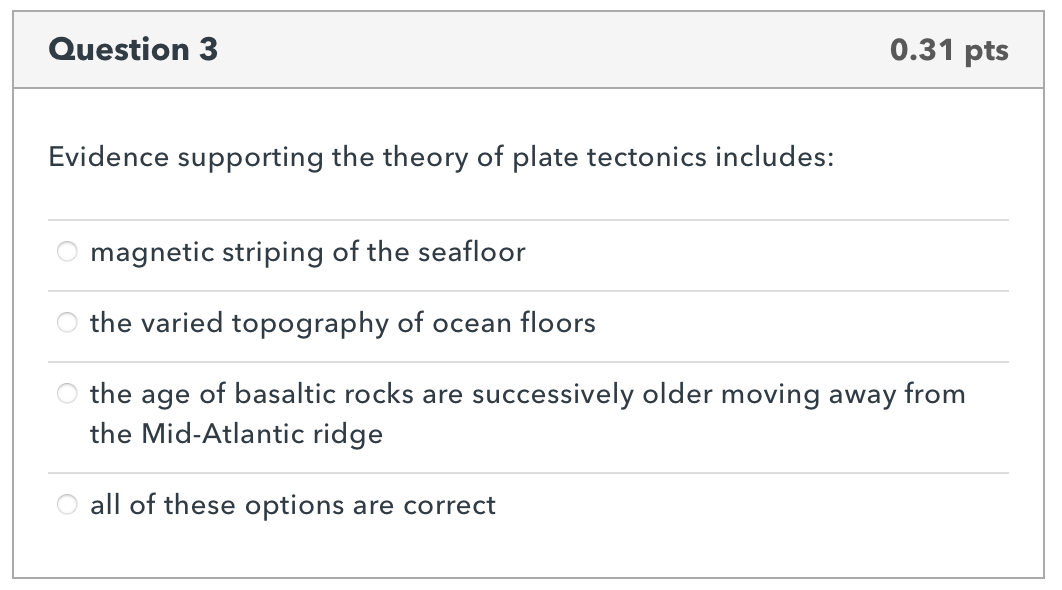The width and height of the screenshot is (1062, 590).
Task: Select the radio button for varied topography of ocean floors
Action: [x=67, y=323]
